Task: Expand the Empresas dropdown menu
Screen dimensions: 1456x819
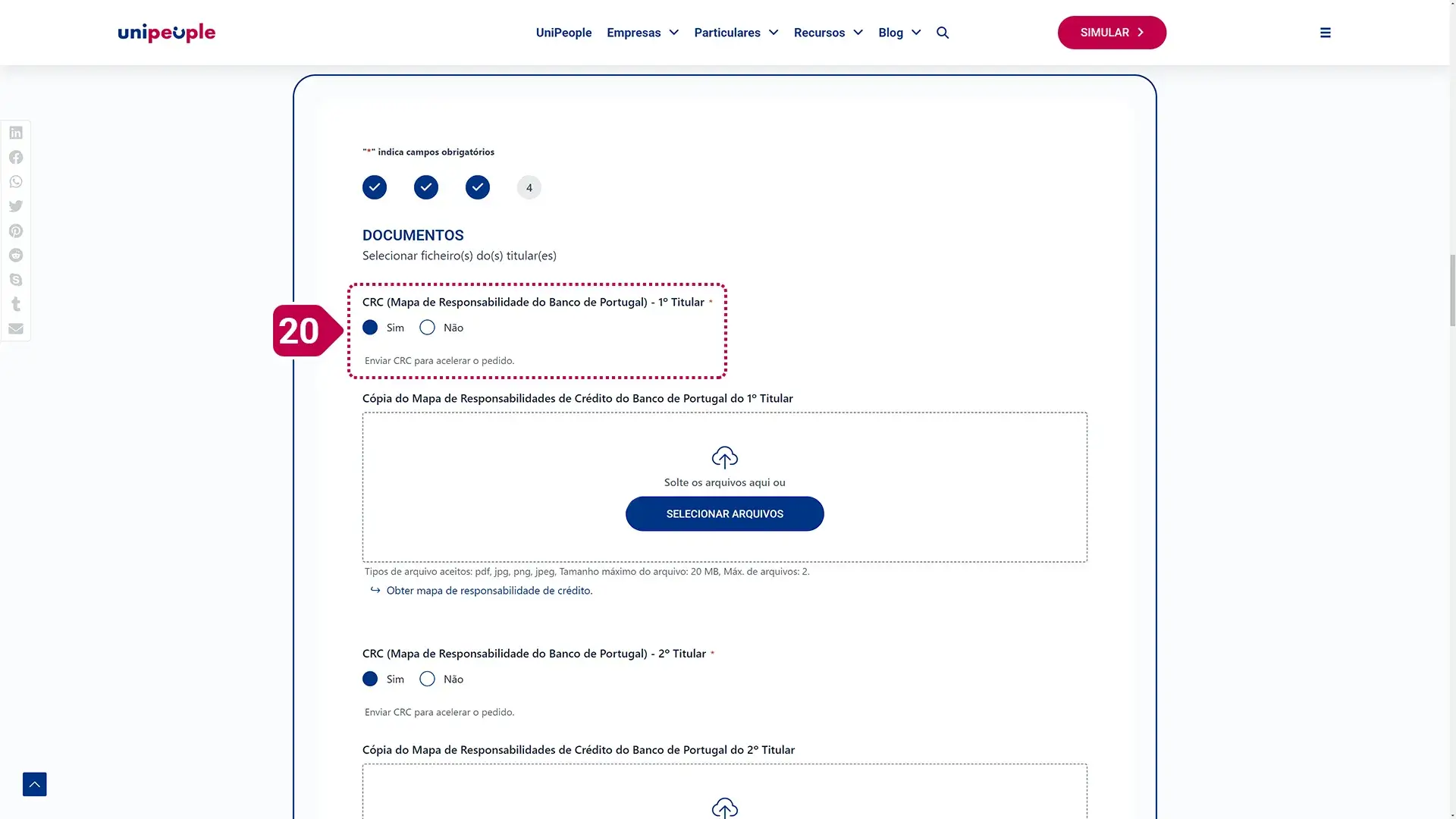Action: pos(643,33)
